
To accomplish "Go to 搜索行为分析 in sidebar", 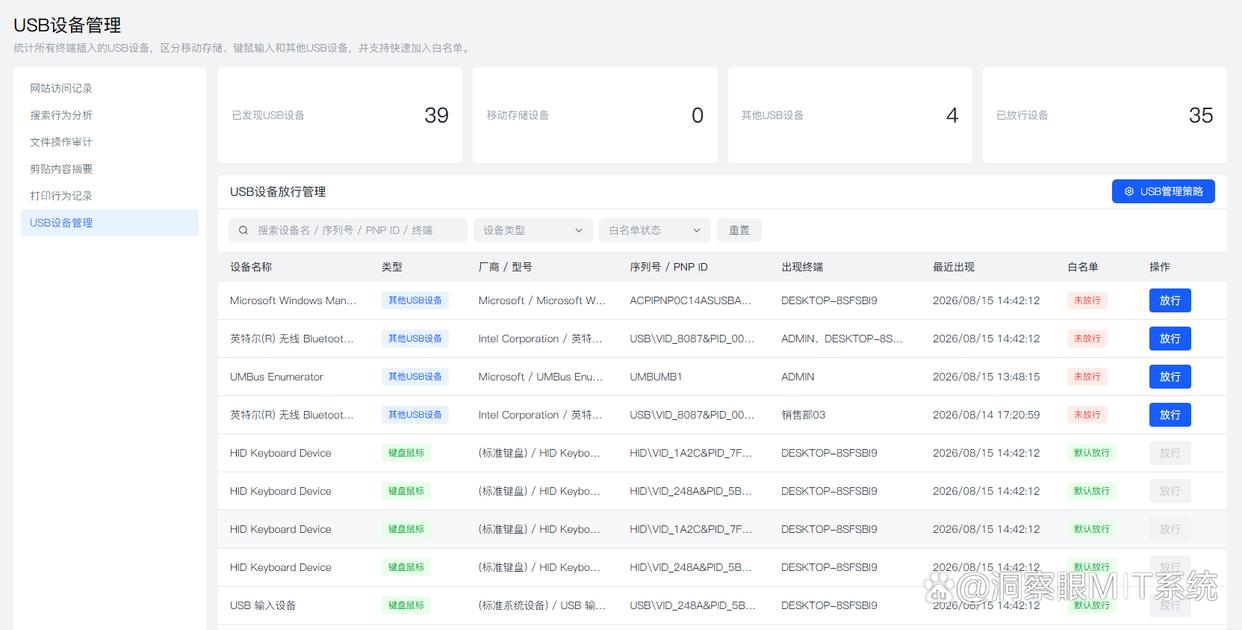I will (x=110, y=115).
